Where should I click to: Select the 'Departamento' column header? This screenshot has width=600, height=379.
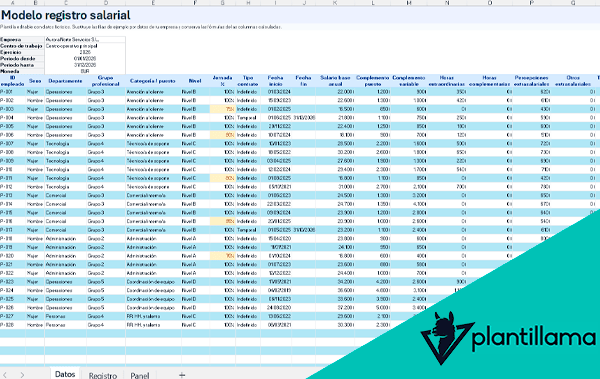(x=65, y=81)
